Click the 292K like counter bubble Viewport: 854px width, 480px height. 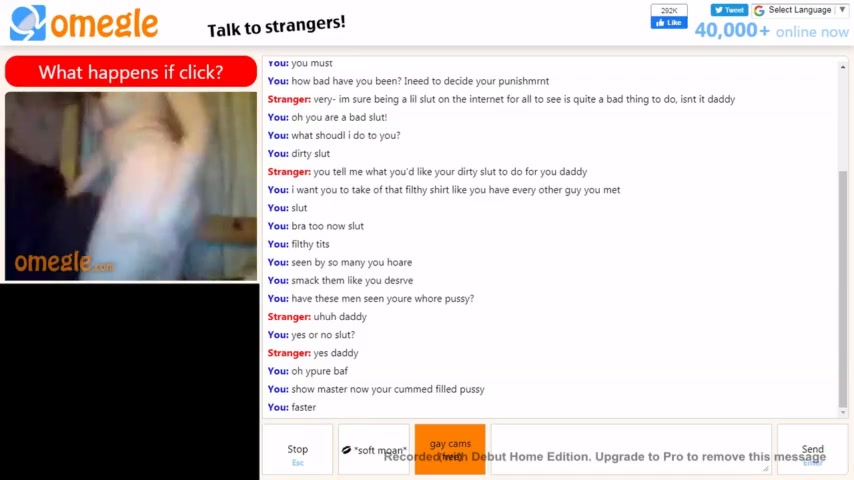coord(669,10)
